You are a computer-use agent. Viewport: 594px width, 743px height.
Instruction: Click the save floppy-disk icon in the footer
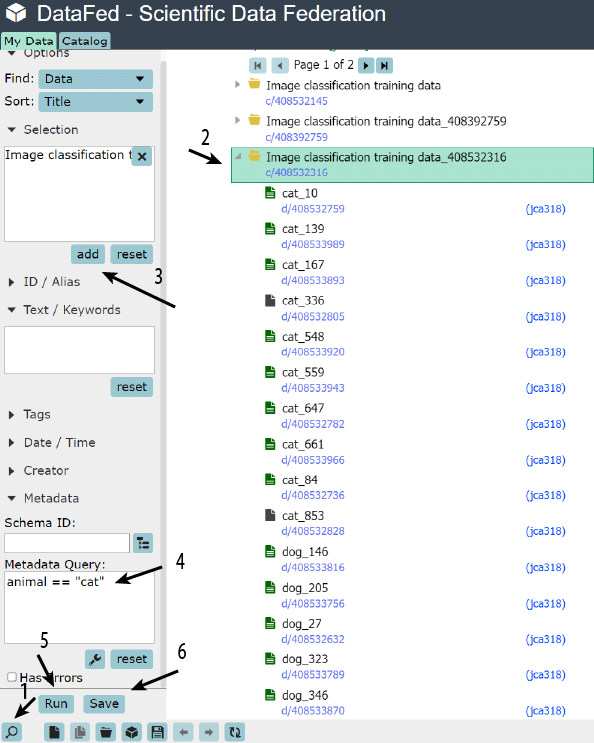coord(157,732)
